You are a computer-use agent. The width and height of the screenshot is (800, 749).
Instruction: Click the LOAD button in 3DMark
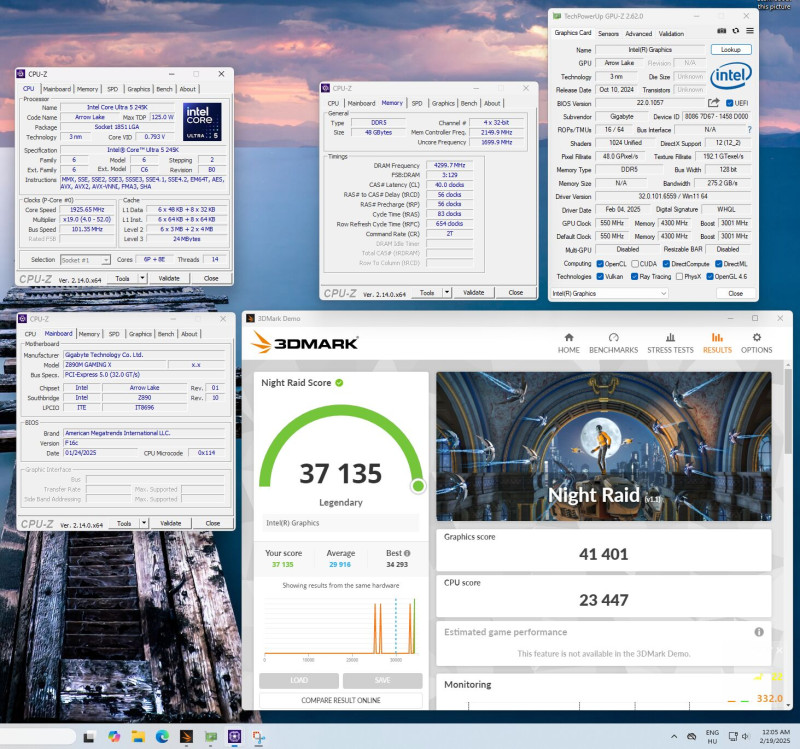tap(299, 680)
